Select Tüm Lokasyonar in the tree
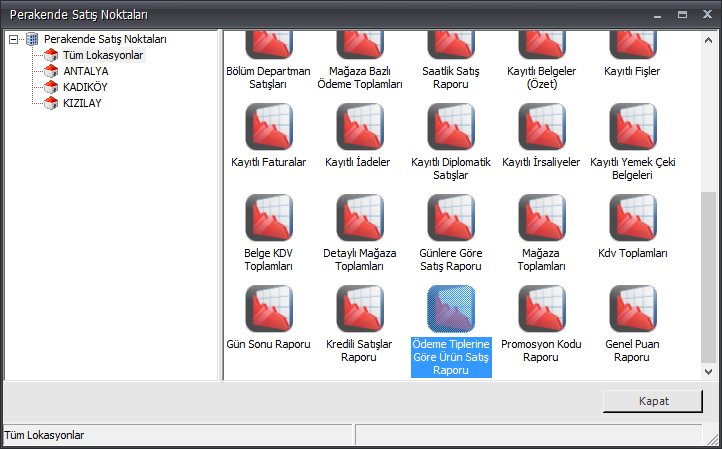 103,55
